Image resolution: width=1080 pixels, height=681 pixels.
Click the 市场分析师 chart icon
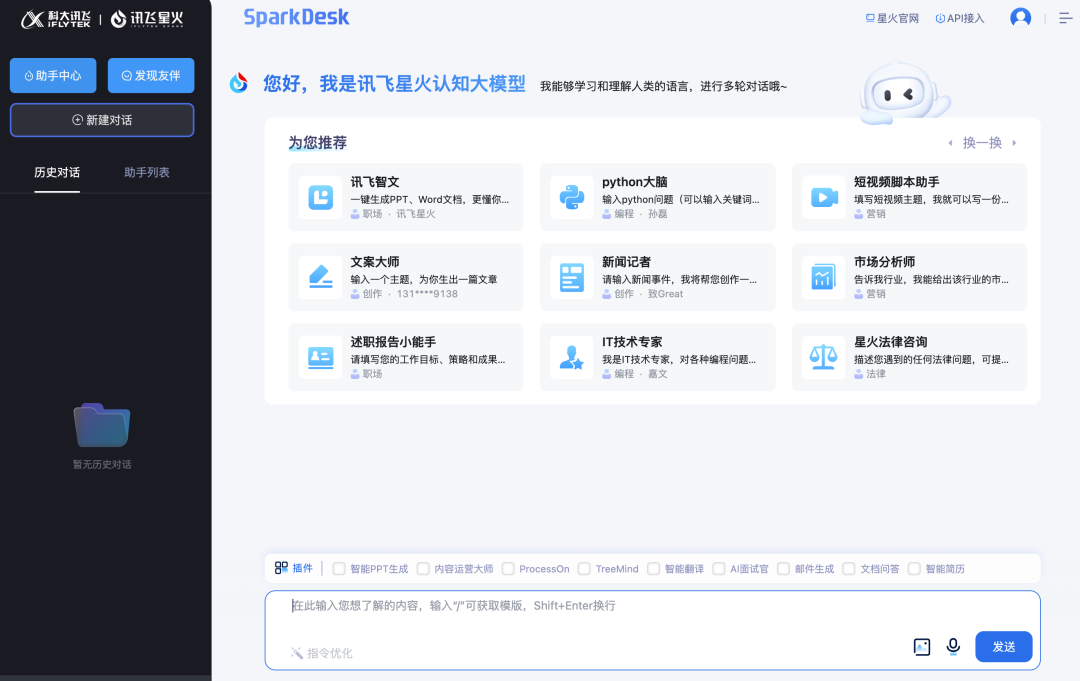tap(824, 277)
